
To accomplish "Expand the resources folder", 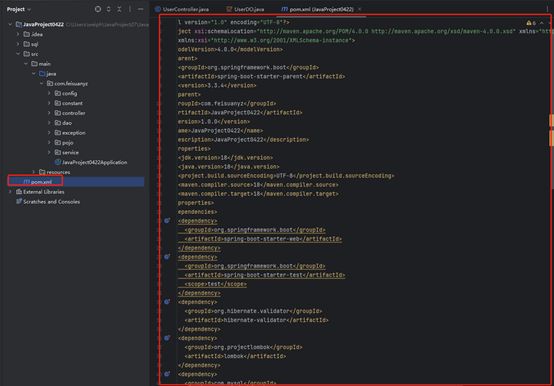I will (x=34, y=172).
